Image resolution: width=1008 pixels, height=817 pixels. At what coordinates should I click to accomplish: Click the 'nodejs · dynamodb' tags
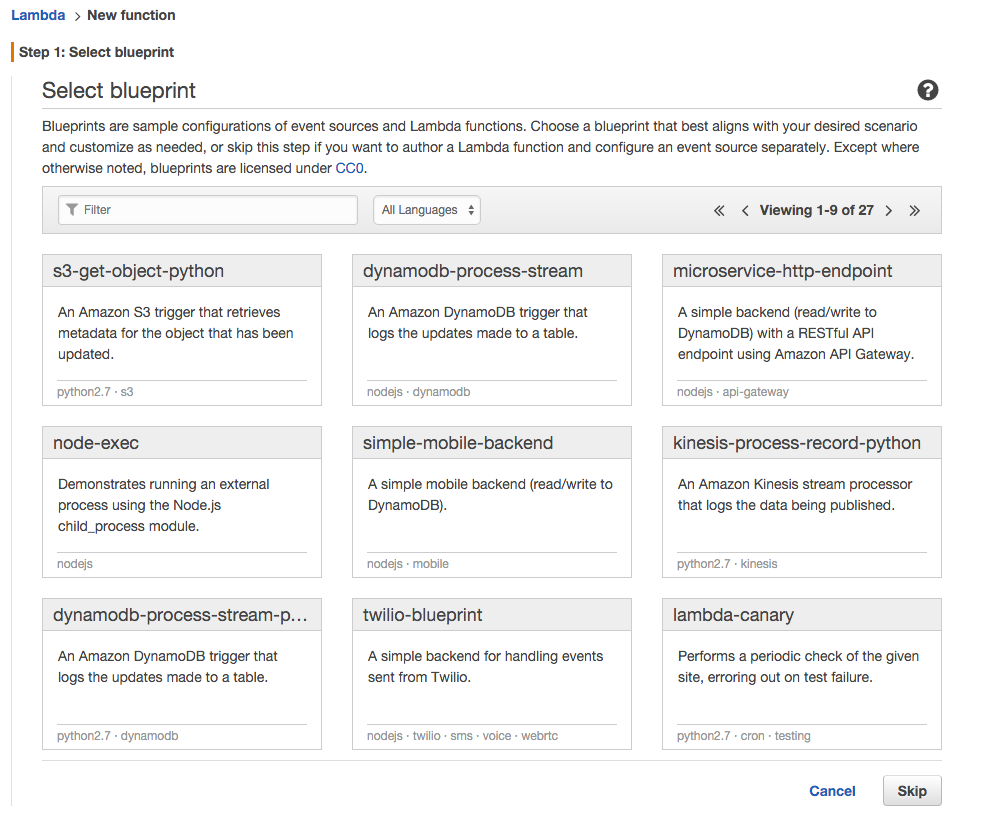click(418, 391)
